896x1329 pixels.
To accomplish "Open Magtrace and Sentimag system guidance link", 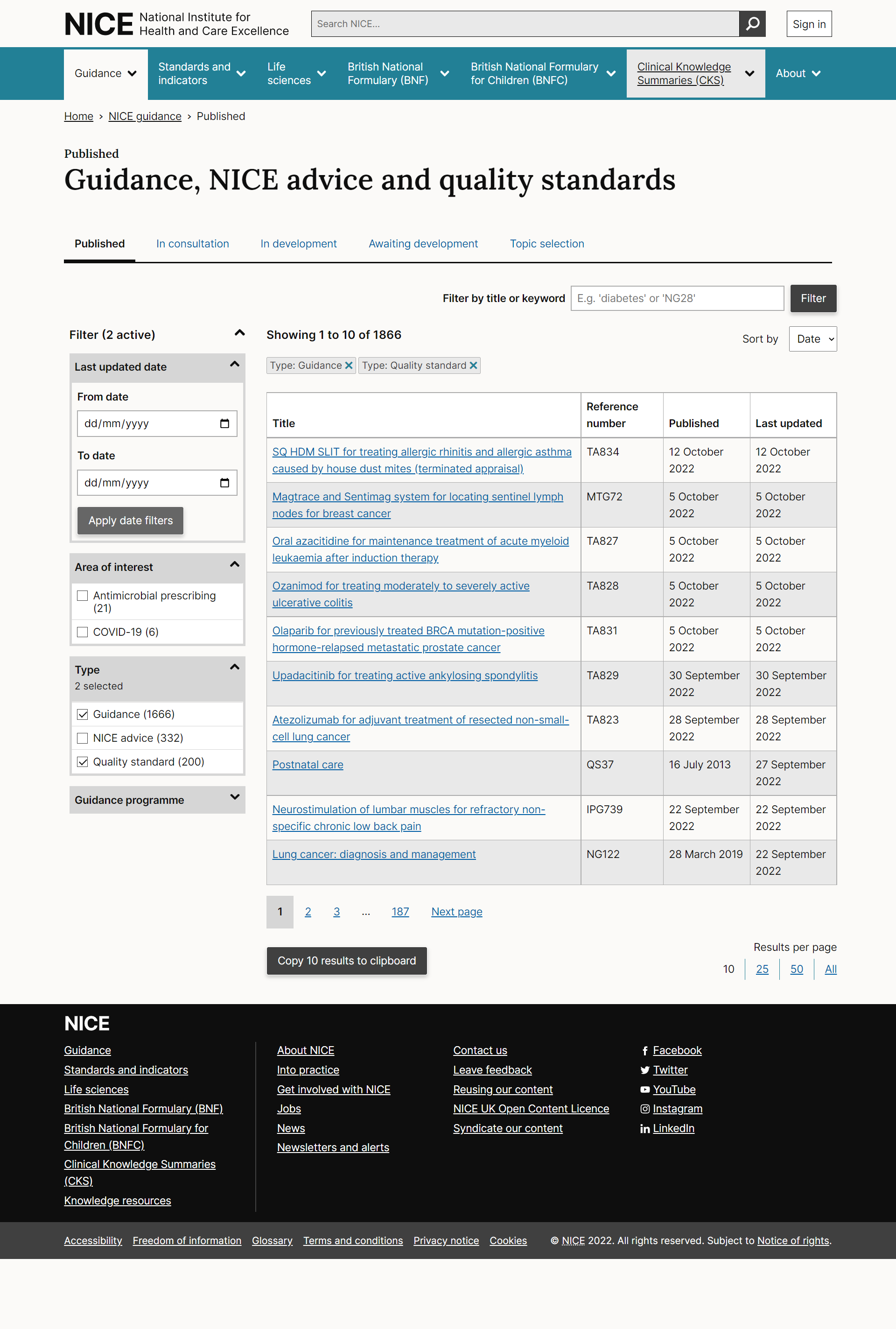I will pos(417,505).
